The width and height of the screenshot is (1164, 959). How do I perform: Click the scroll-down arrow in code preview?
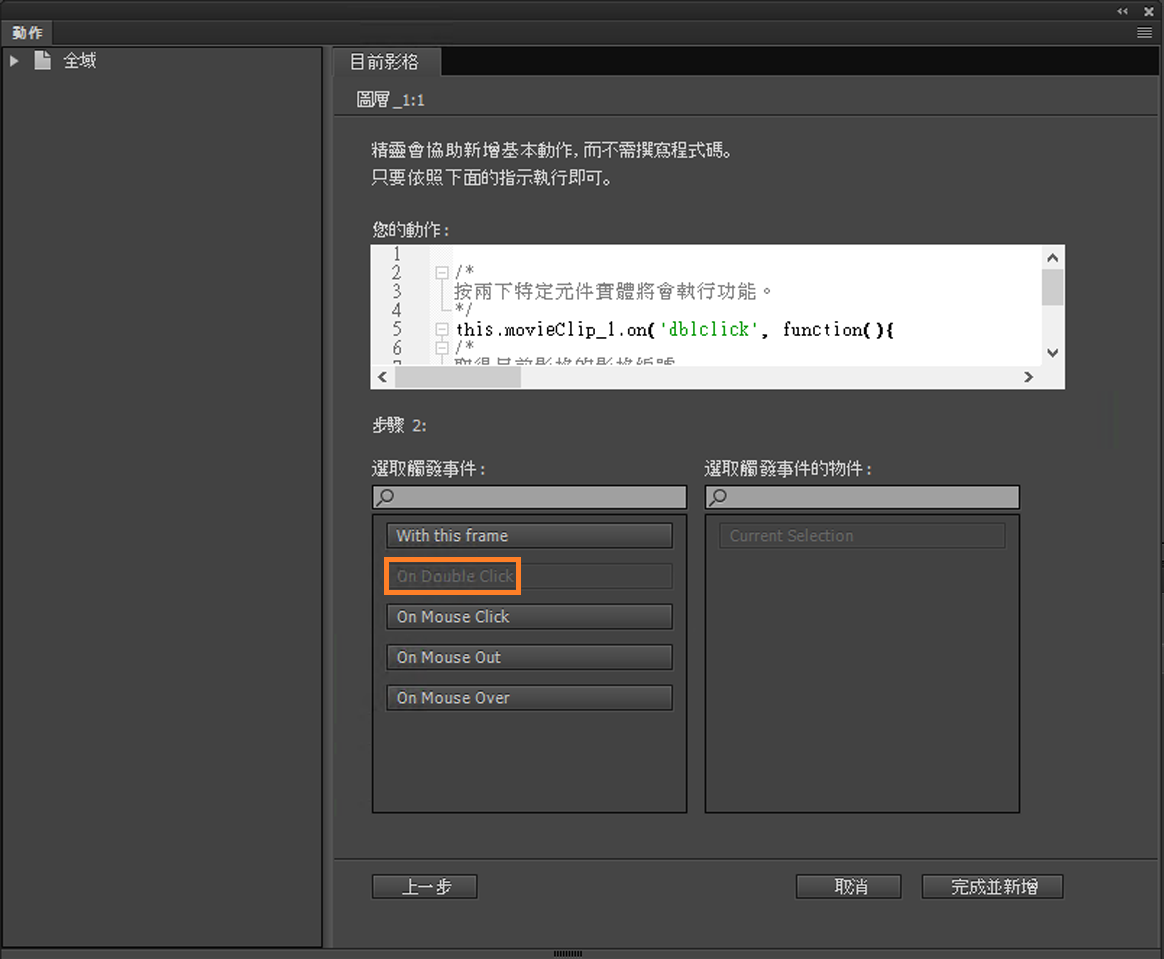tap(1052, 352)
